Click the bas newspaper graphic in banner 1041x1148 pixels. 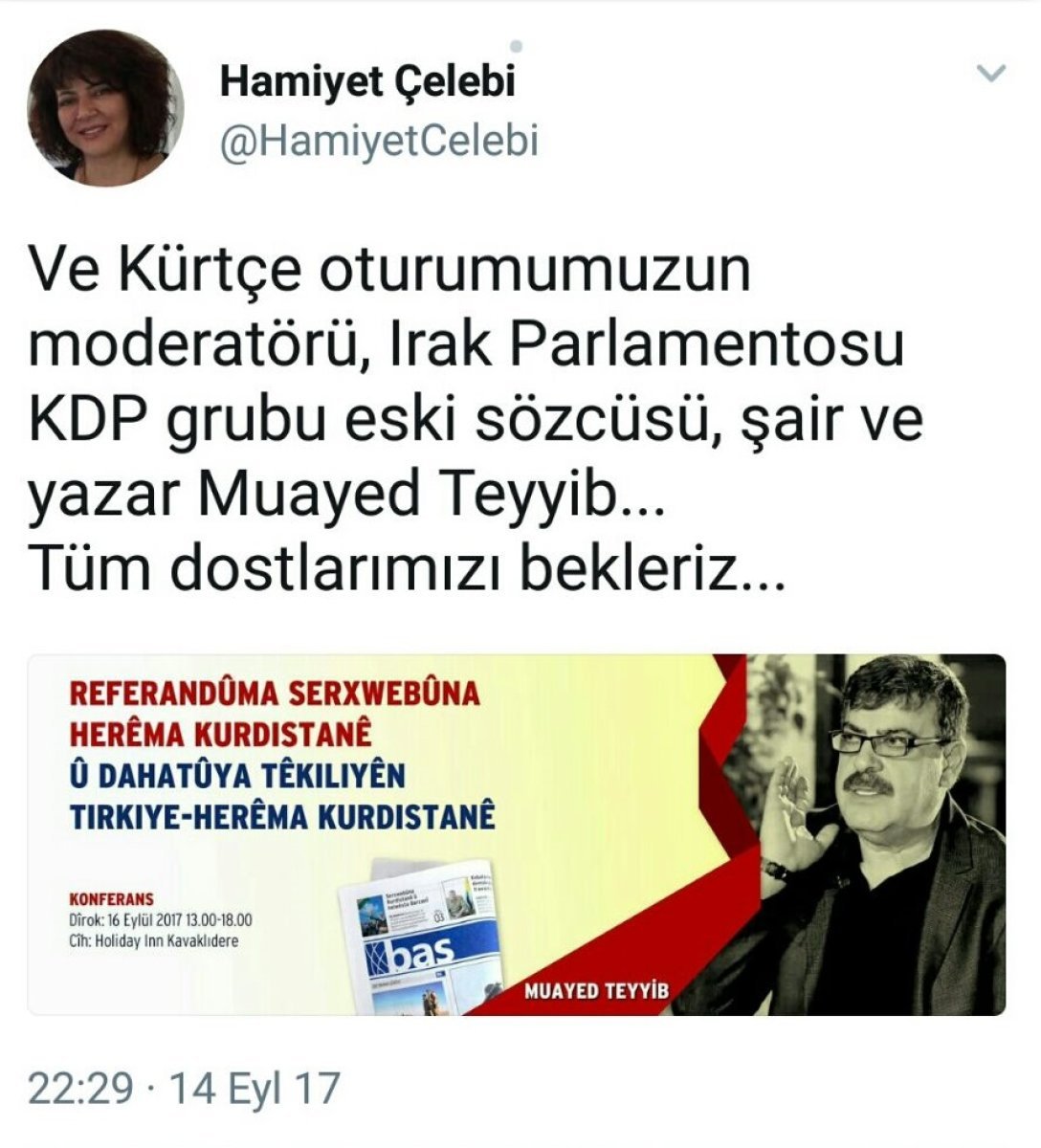[x=421, y=938]
